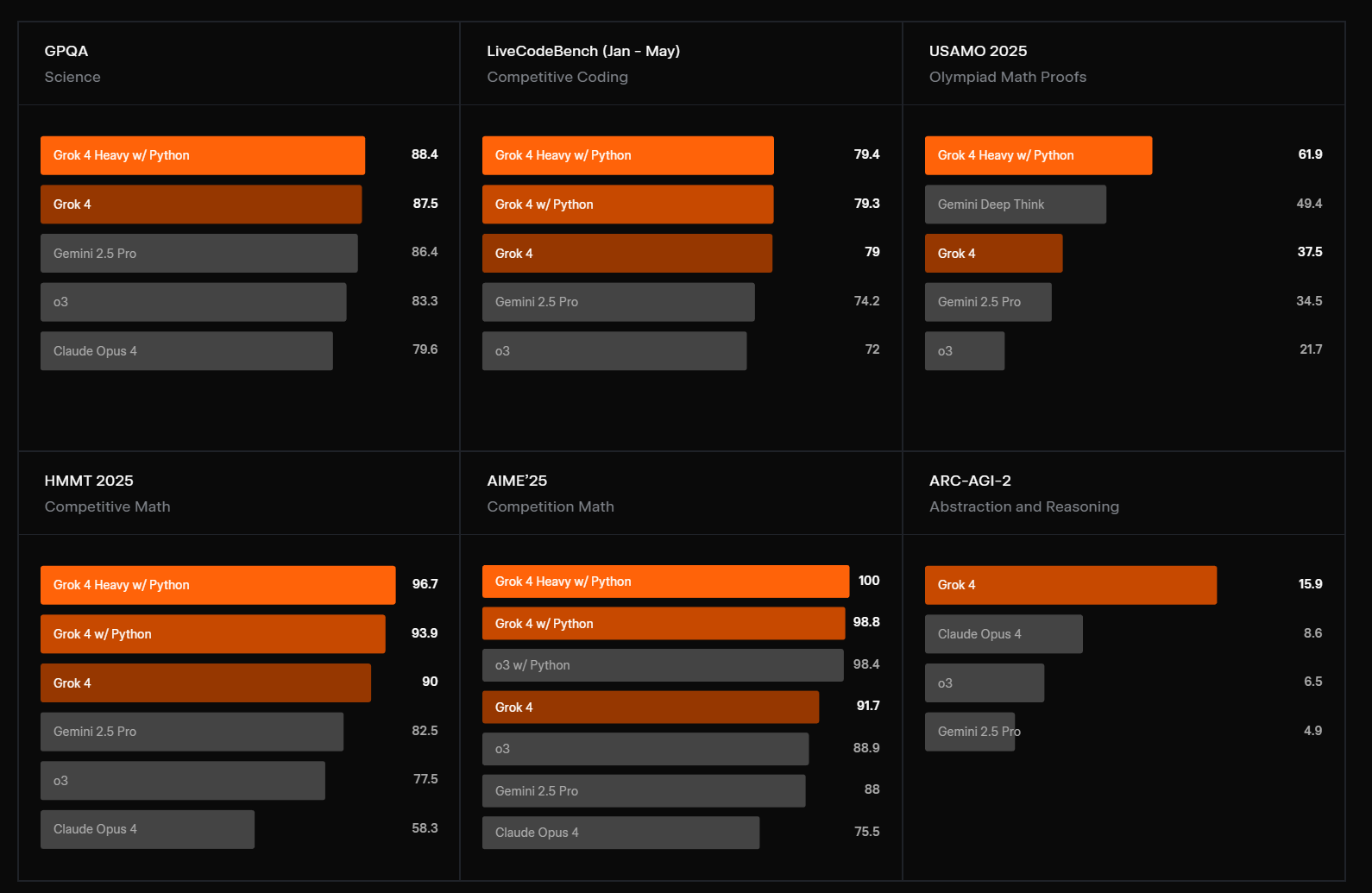Click the Competitive Coding subtitle
The image size is (1372, 893).
557,77
